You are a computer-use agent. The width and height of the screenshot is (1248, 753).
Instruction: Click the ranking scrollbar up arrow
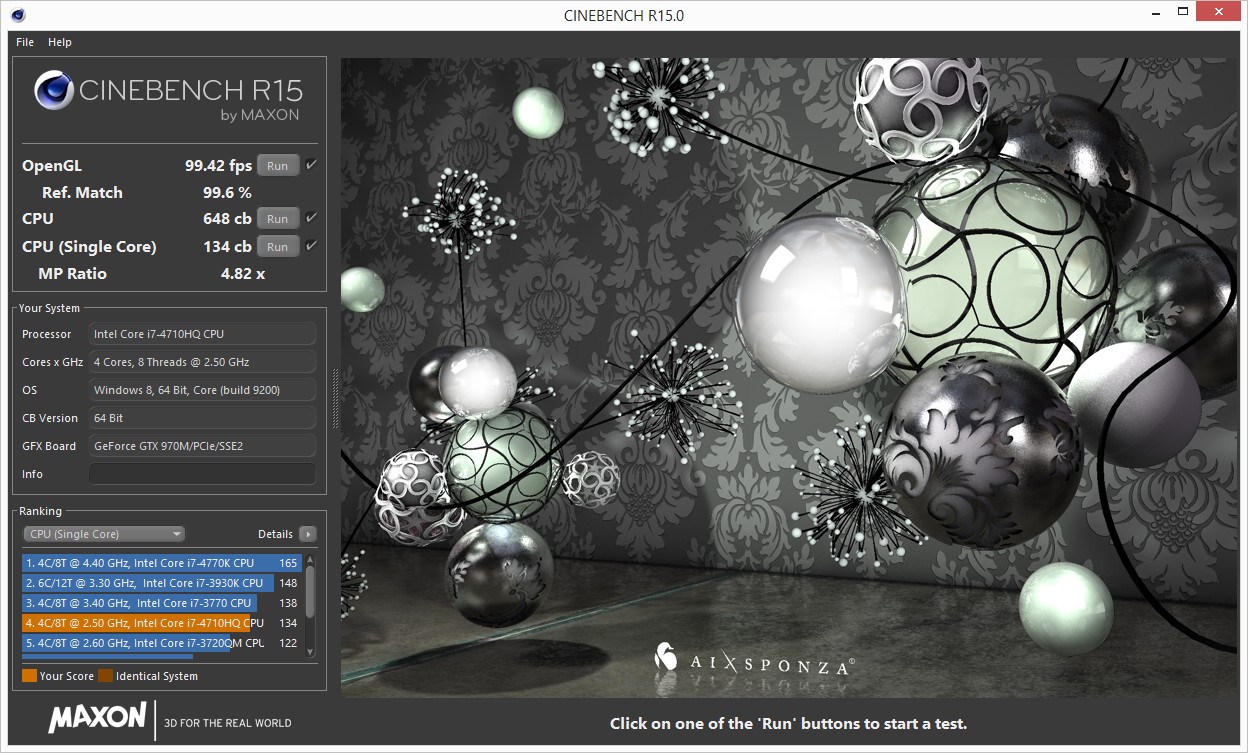(310, 560)
